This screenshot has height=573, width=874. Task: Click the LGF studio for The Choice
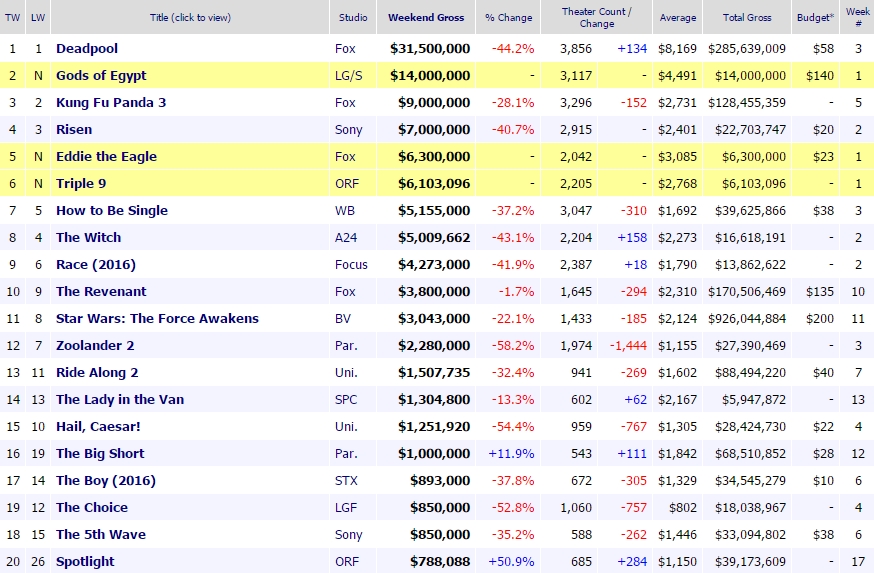[x=346, y=508]
